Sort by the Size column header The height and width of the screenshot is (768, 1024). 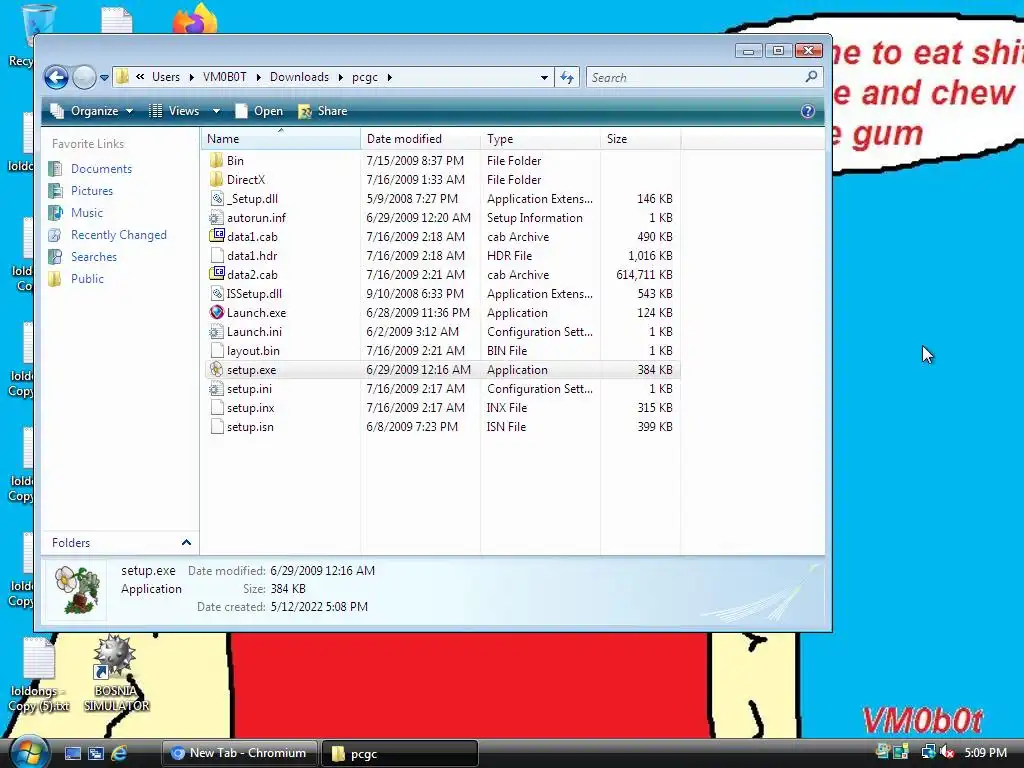[640, 139]
